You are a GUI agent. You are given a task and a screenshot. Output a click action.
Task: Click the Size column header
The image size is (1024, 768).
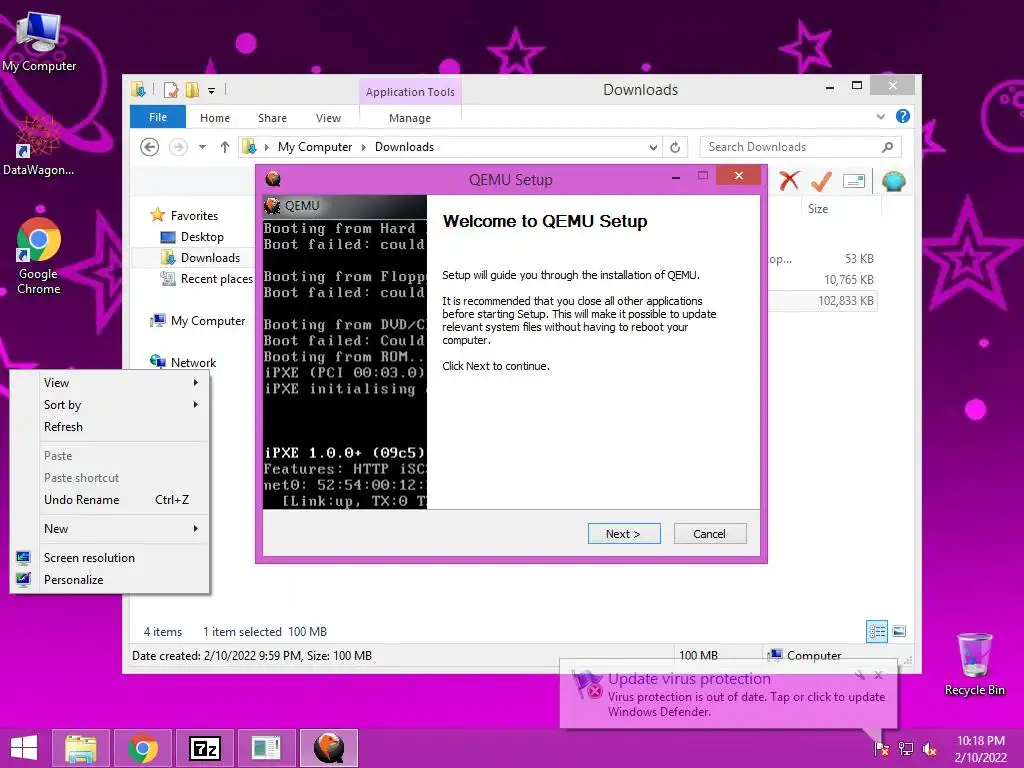point(841,209)
